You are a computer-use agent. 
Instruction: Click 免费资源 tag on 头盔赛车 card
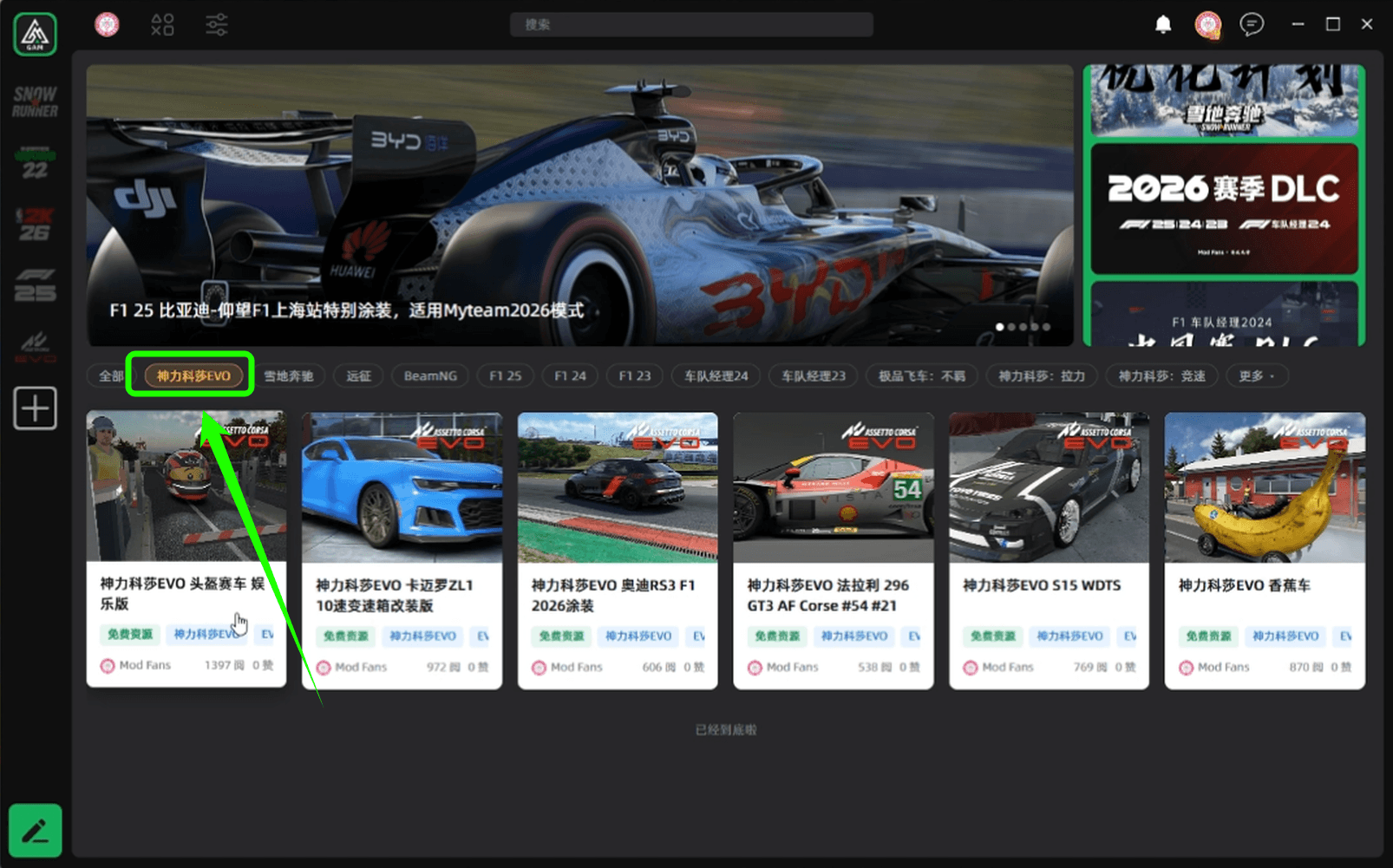click(x=130, y=634)
